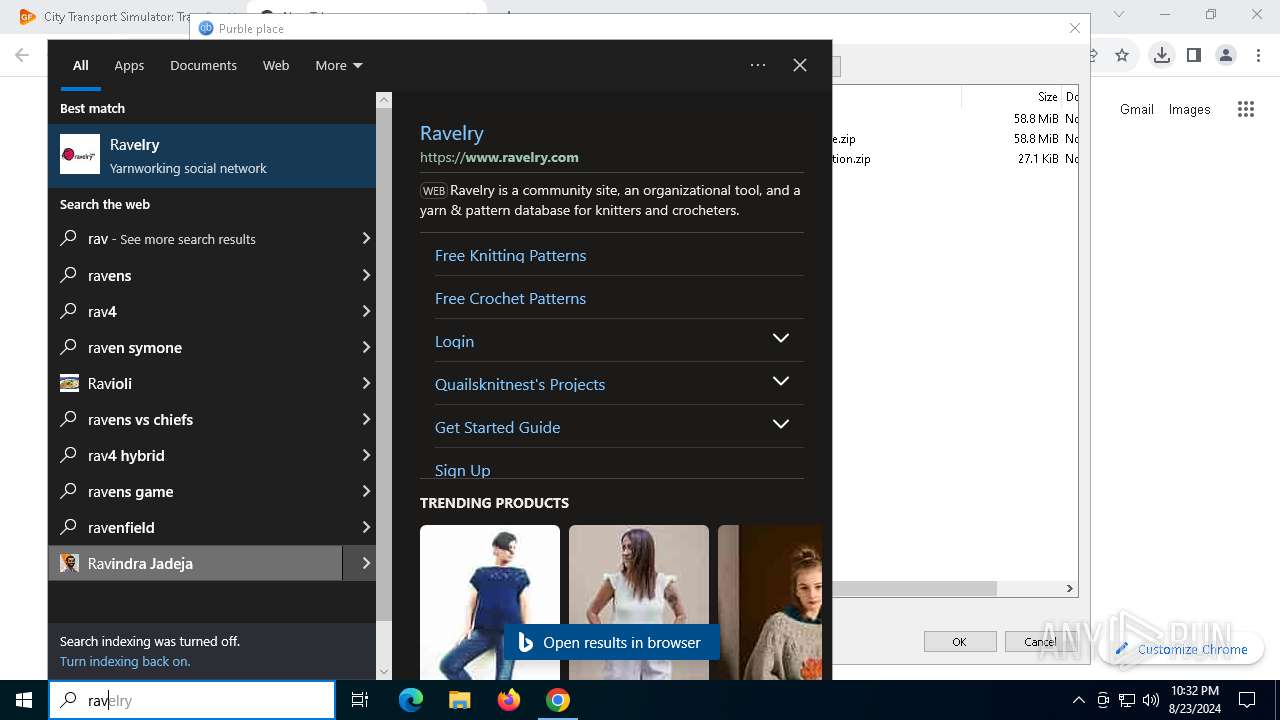Click the Gmail link in Chrome

pyautogui.click(x=1136, y=109)
